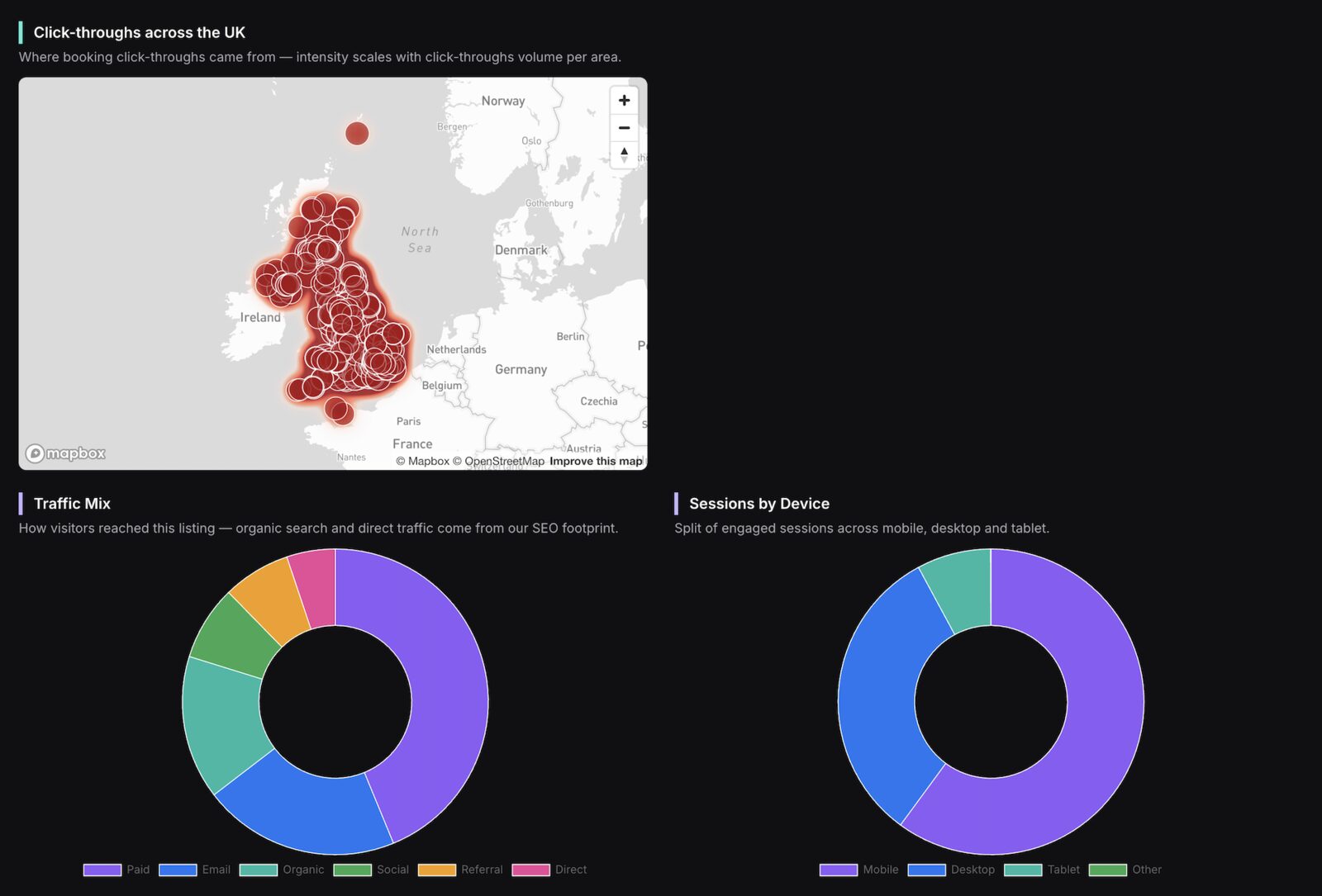The height and width of the screenshot is (896, 1322).
Task: Zoom in on the map
Action: click(624, 100)
